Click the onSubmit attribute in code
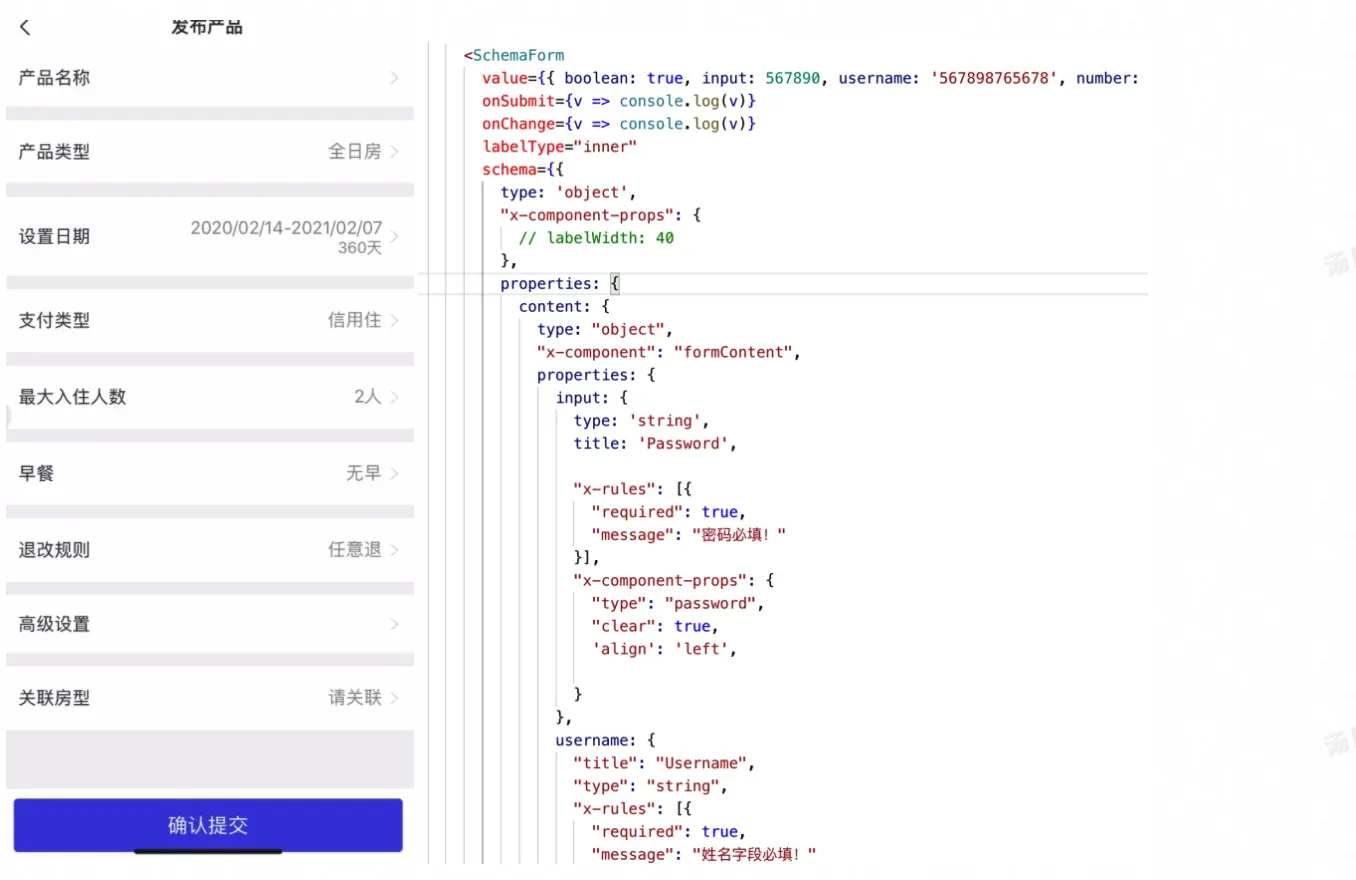Screen dimensions: 1356x880 click(518, 101)
